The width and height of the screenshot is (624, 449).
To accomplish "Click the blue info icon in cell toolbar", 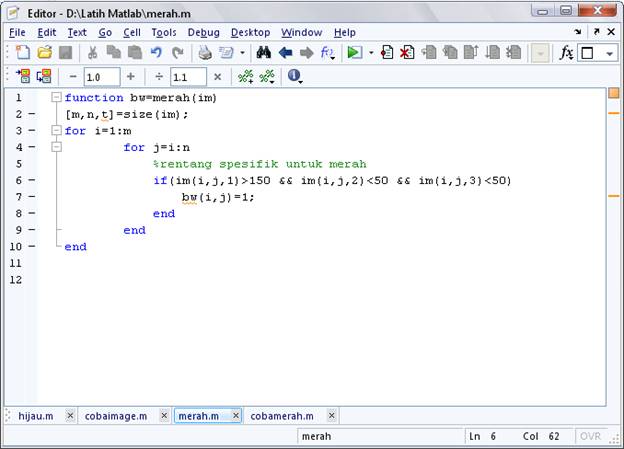I will tap(294, 76).
